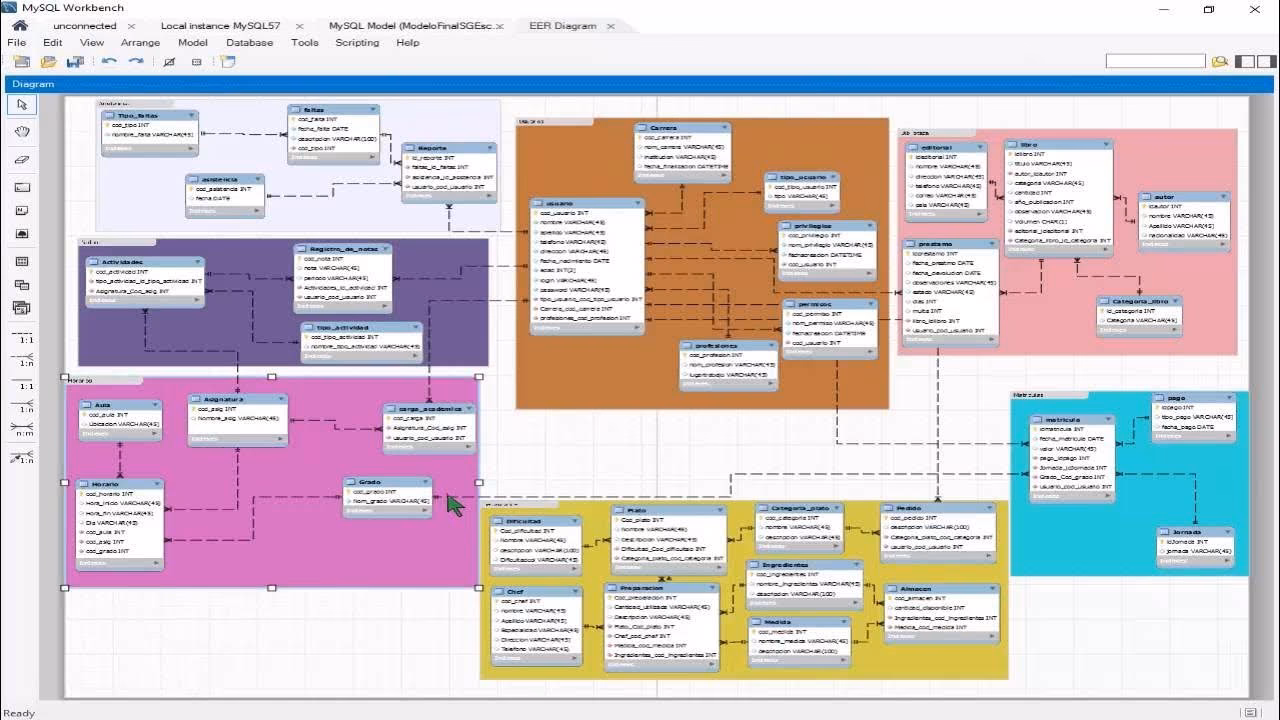This screenshot has height=720, width=1280.
Task: Toggle the right sidebar panel visibility
Action: click(1268, 62)
